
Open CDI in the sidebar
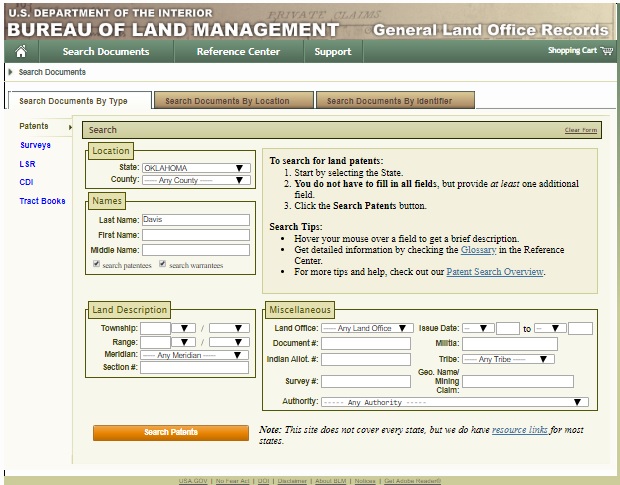[x=26, y=182]
